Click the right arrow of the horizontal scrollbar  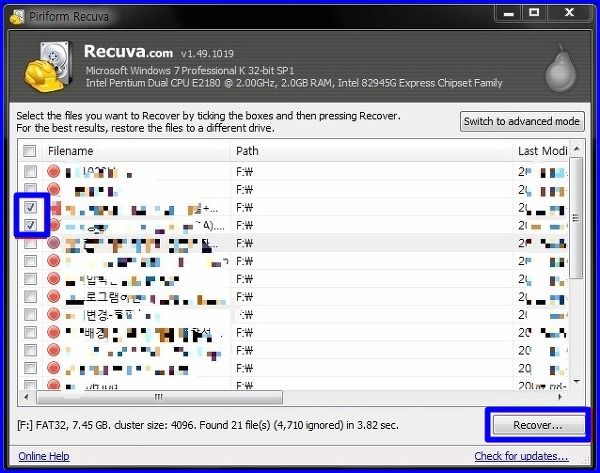coord(560,397)
